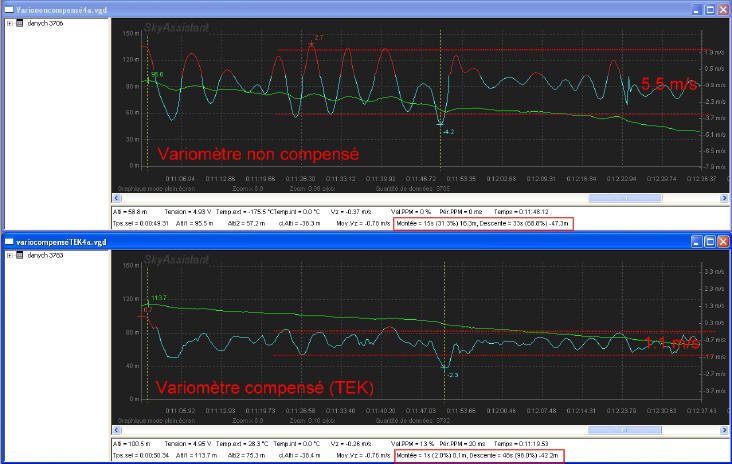The image size is (732, 464).
Task: Click 'Vz = -0.37 m/s' status value
Action: pyautogui.click(x=351, y=212)
